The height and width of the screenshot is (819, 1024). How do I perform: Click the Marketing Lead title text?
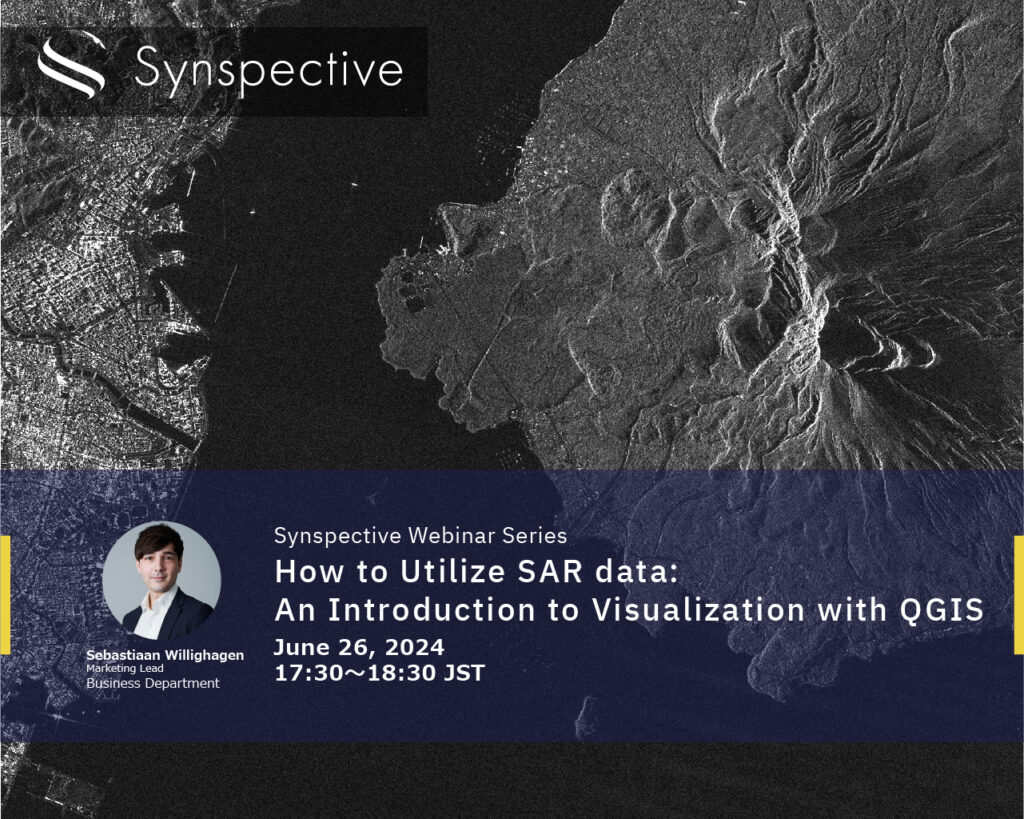coord(125,669)
